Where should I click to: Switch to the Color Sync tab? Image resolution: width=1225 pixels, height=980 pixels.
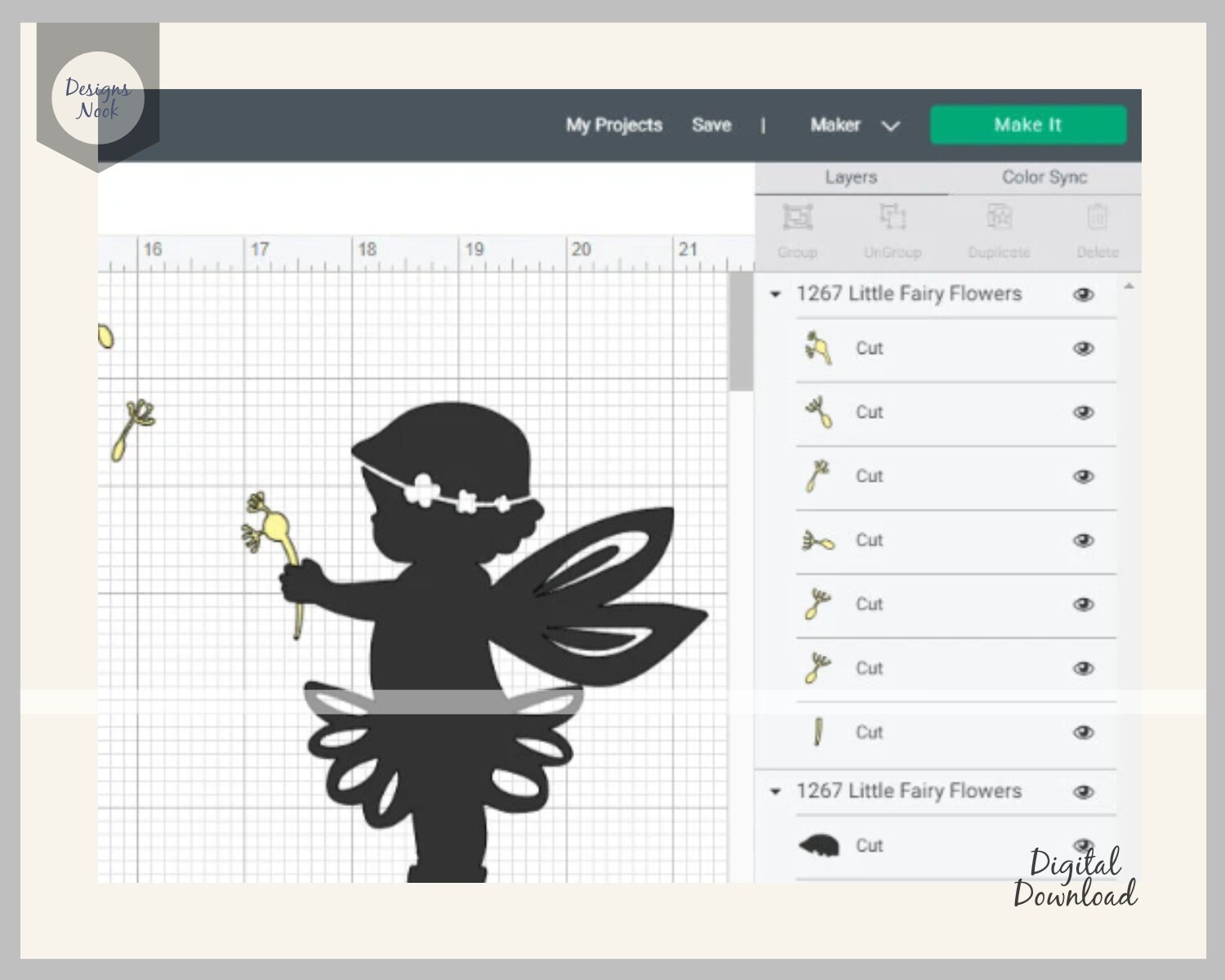click(x=1043, y=176)
